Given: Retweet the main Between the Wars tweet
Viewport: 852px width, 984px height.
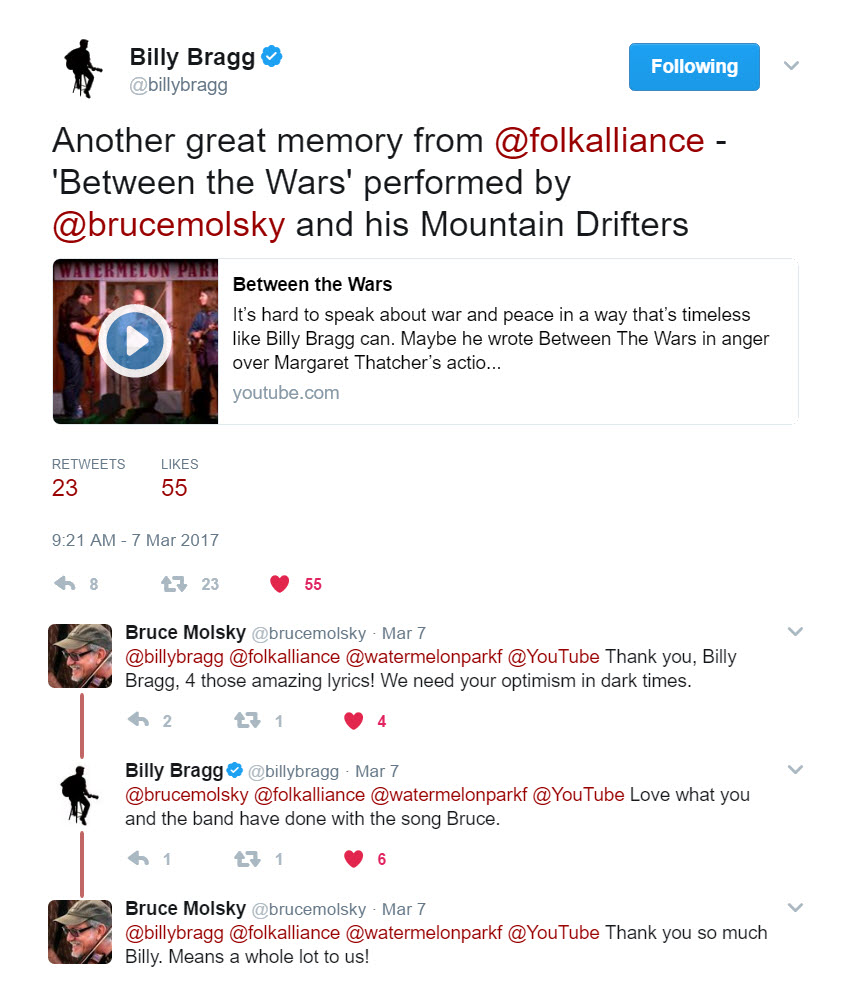Looking at the screenshot, I should (174, 584).
